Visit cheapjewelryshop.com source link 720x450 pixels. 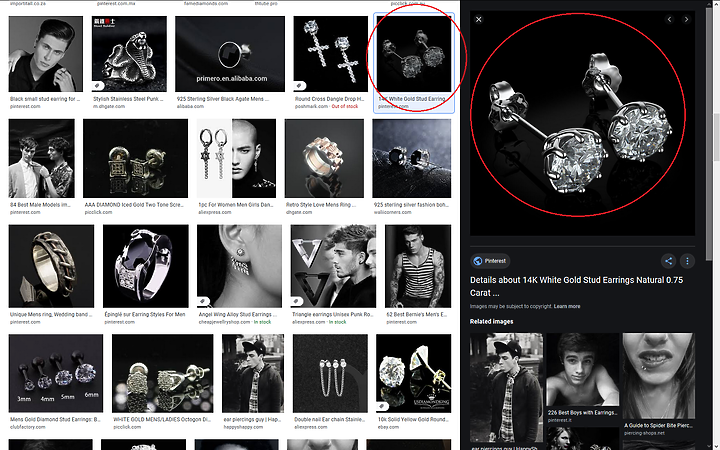click(x=225, y=322)
